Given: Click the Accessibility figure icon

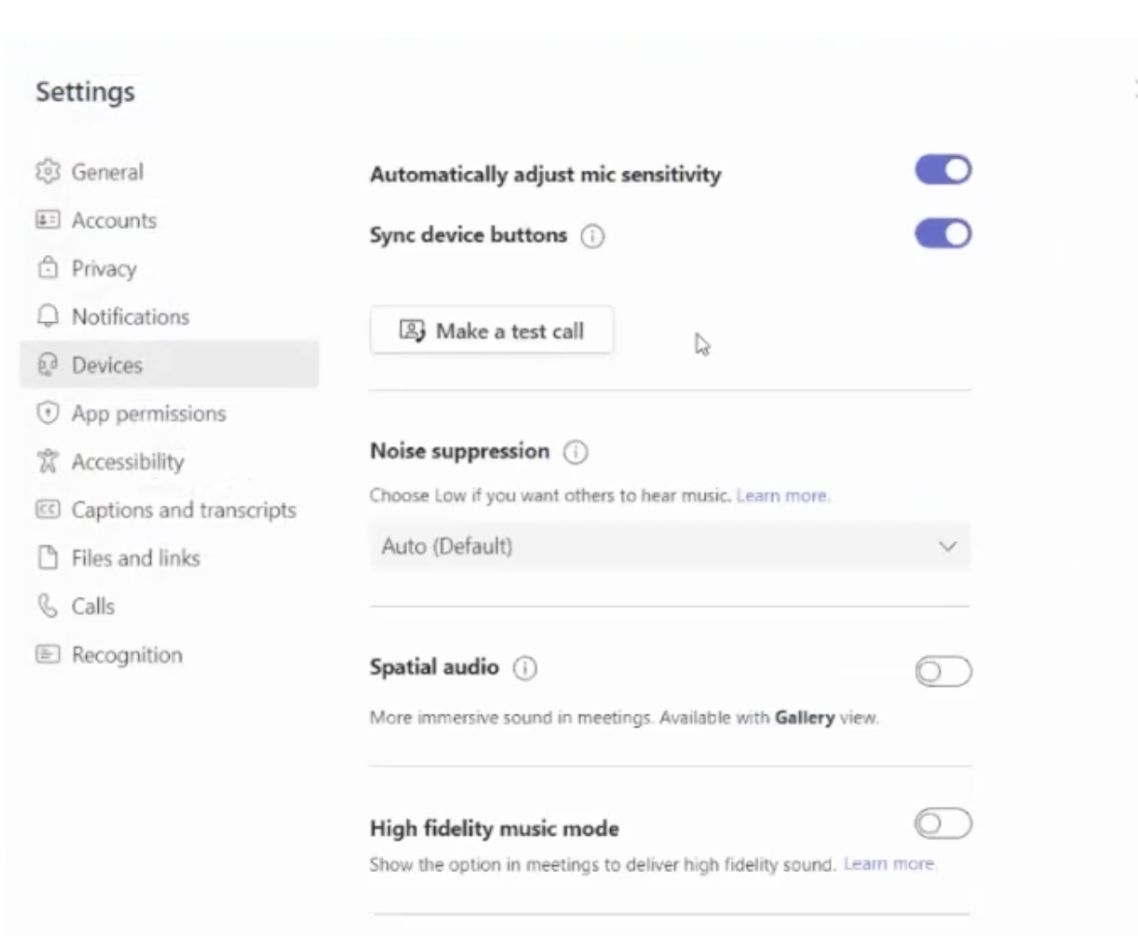Looking at the screenshot, I should click(48, 461).
